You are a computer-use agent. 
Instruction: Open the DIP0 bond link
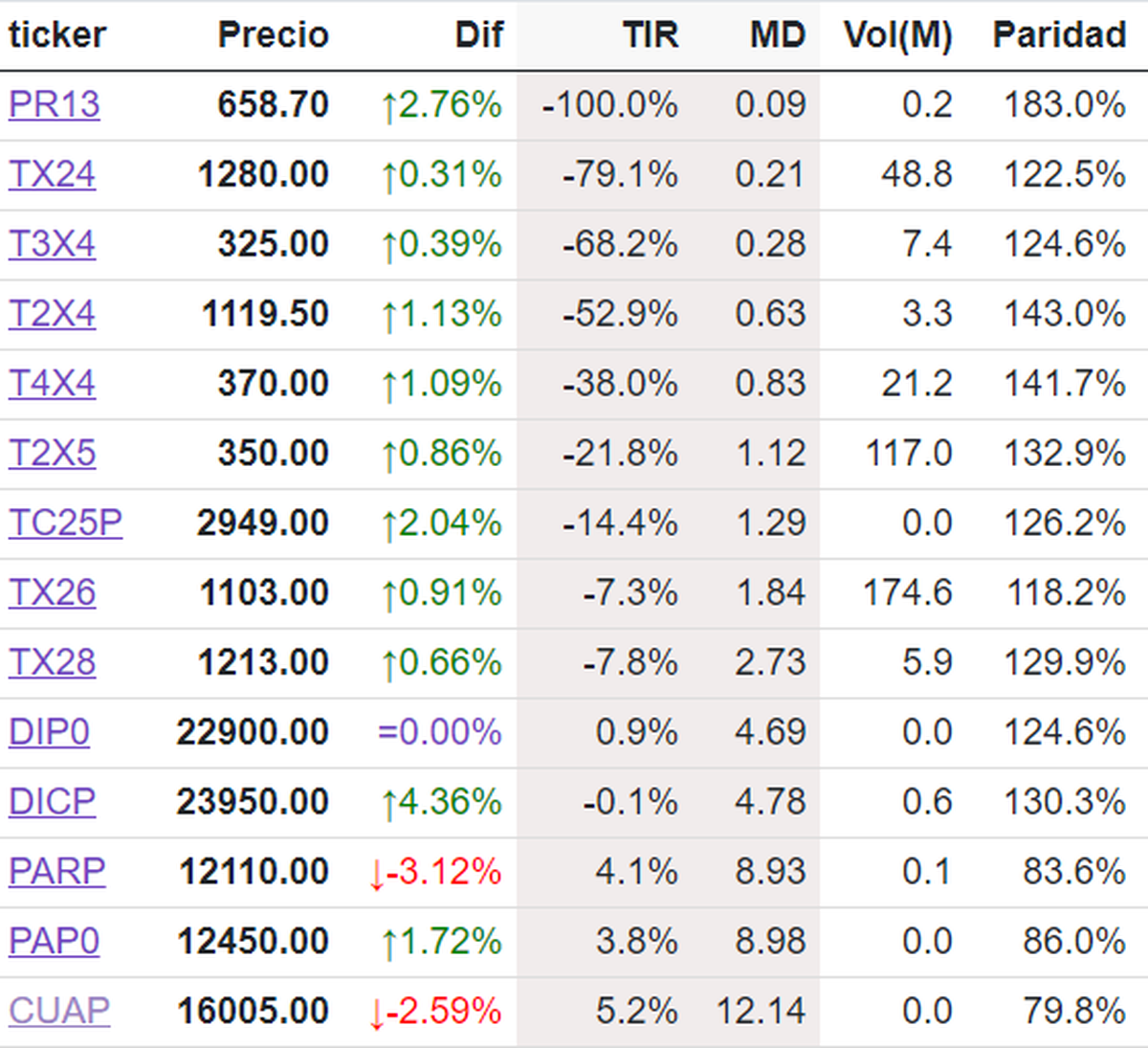(x=49, y=733)
